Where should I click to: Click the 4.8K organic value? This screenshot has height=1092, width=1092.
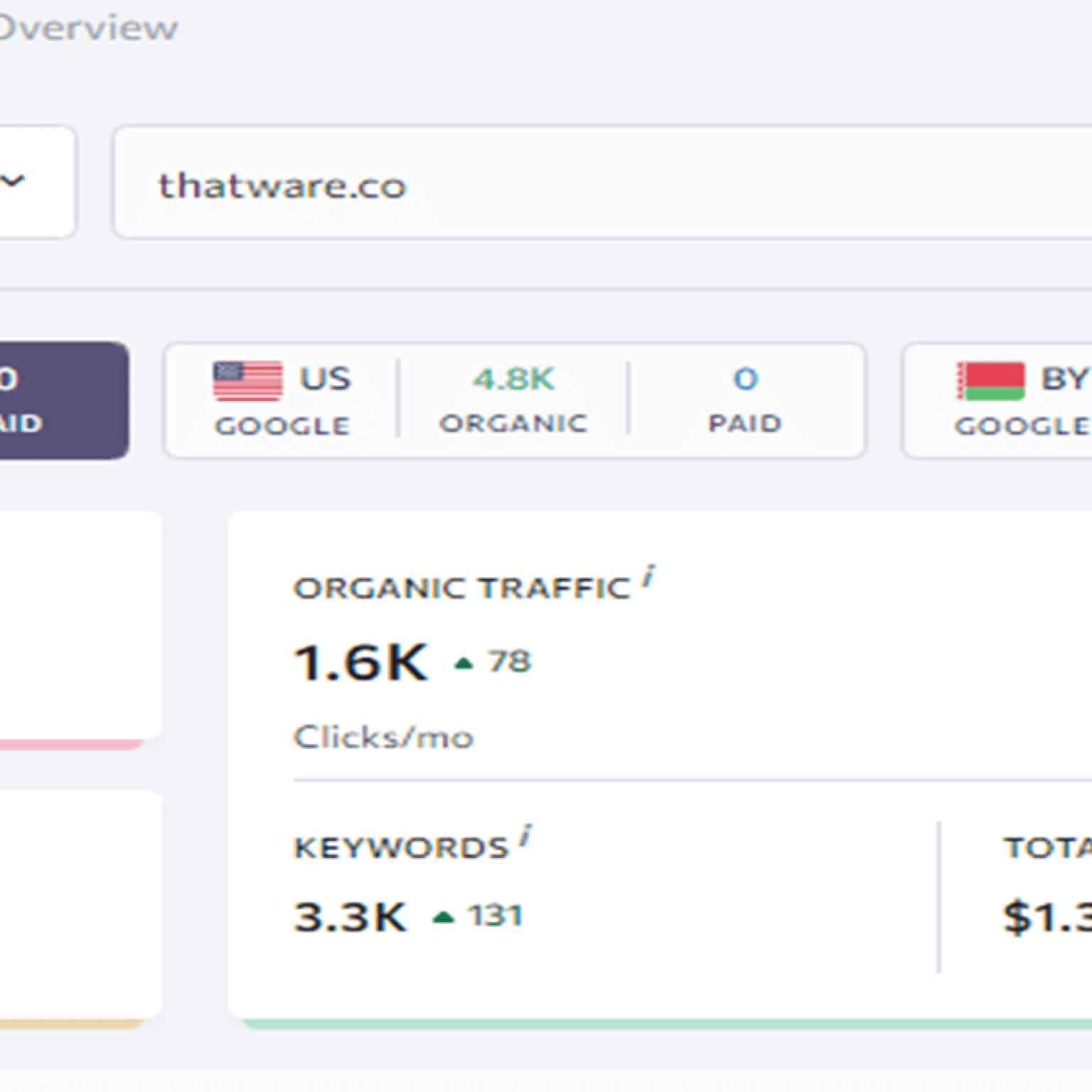(514, 379)
